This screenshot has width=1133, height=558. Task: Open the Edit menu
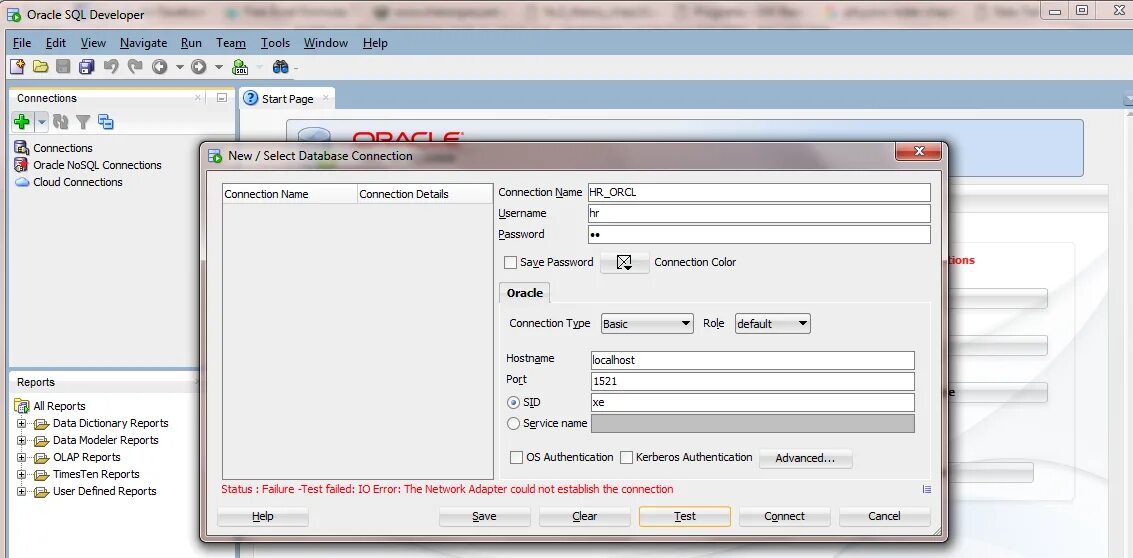point(56,43)
